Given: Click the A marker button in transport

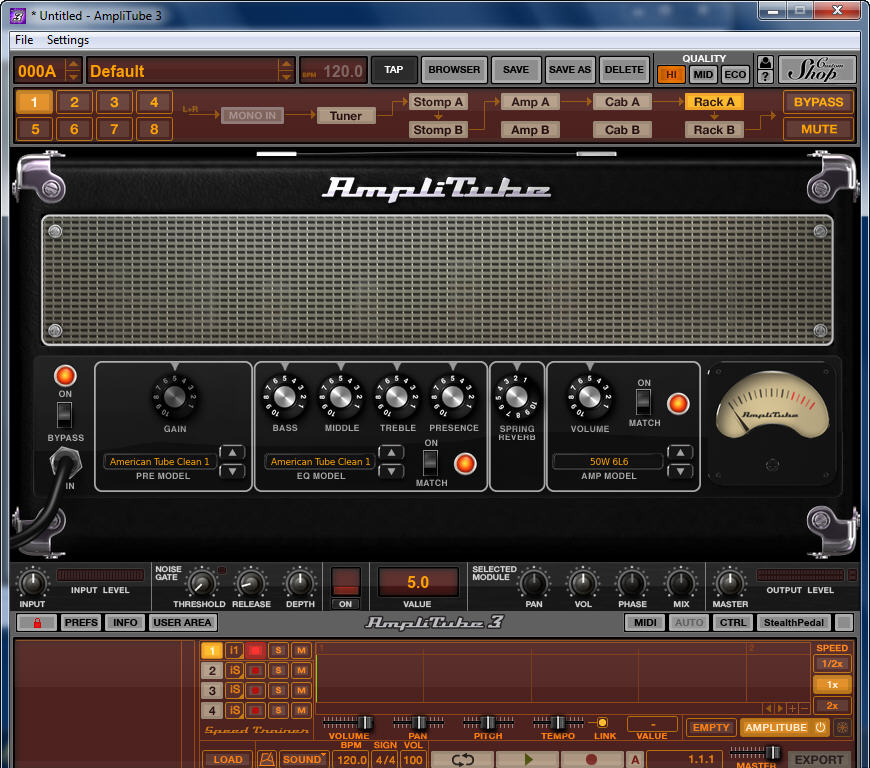Looking at the screenshot, I should [x=635, y=759].
